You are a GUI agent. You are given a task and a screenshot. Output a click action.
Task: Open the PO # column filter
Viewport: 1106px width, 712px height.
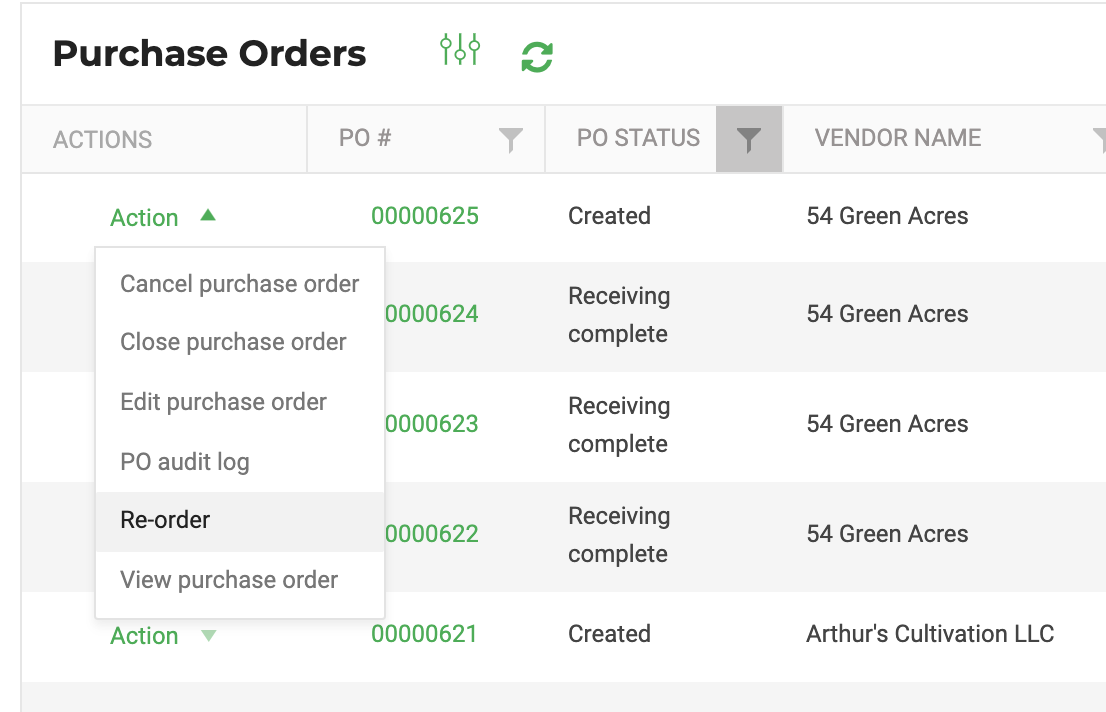[x=510, y=140]
